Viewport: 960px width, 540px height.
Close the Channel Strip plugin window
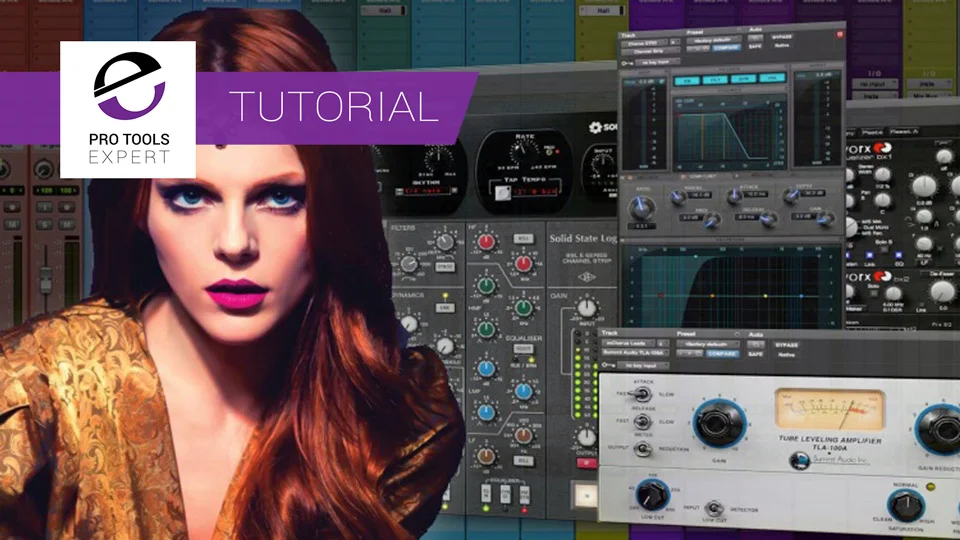(839, 34)
